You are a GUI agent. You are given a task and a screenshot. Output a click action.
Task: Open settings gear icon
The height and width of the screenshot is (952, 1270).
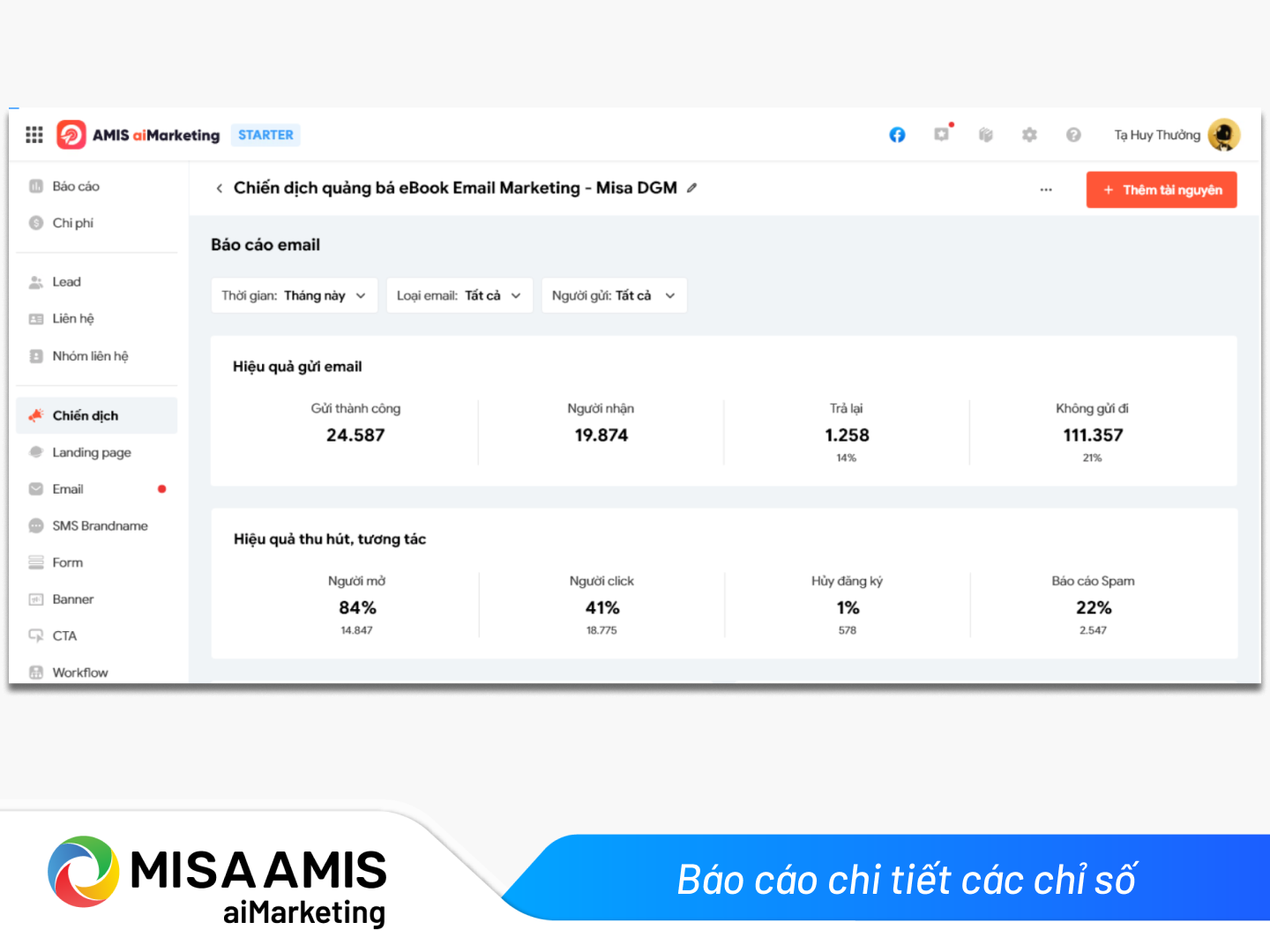tap(1029, 135)
